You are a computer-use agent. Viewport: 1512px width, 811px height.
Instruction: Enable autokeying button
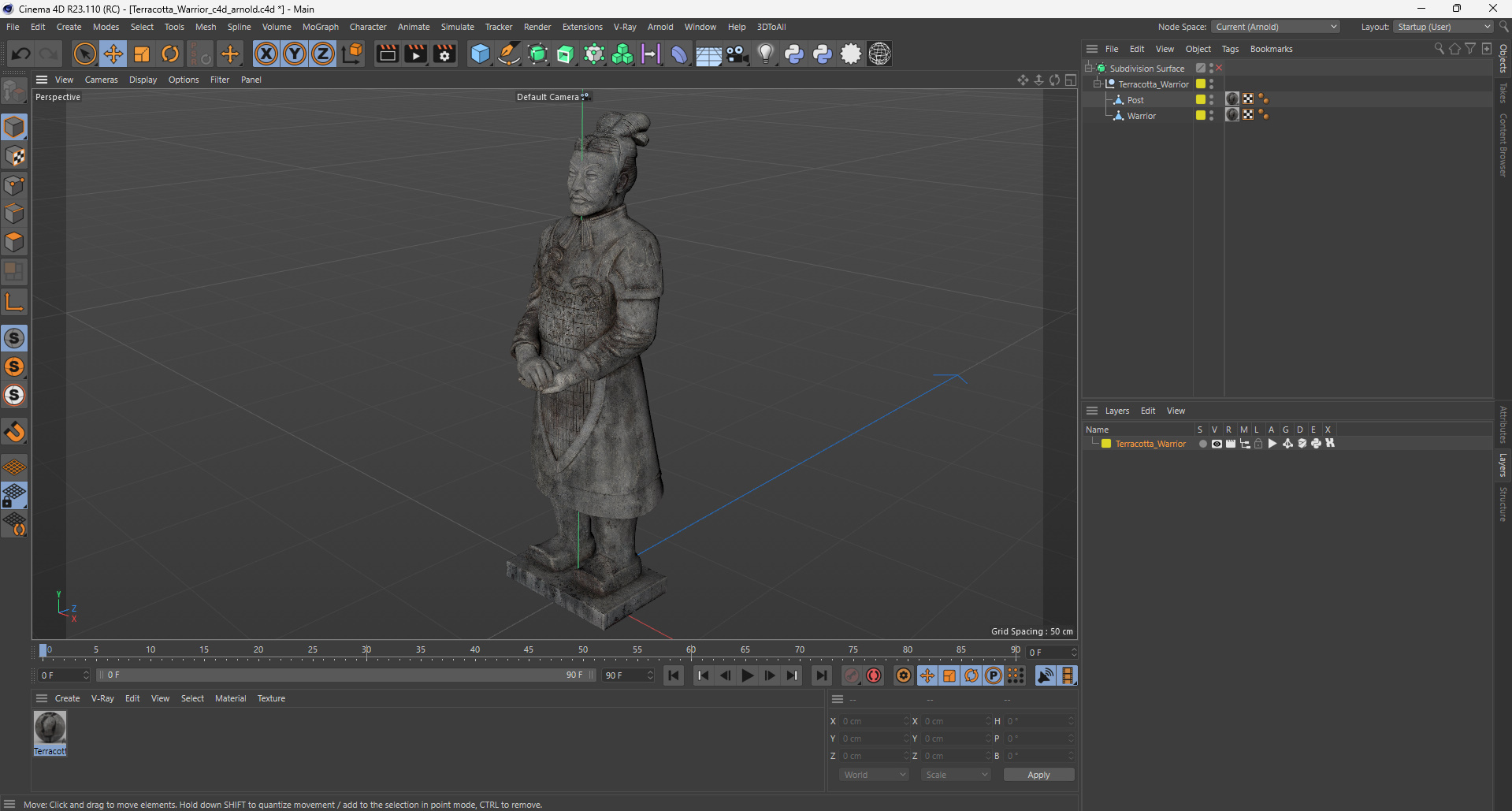874,675
